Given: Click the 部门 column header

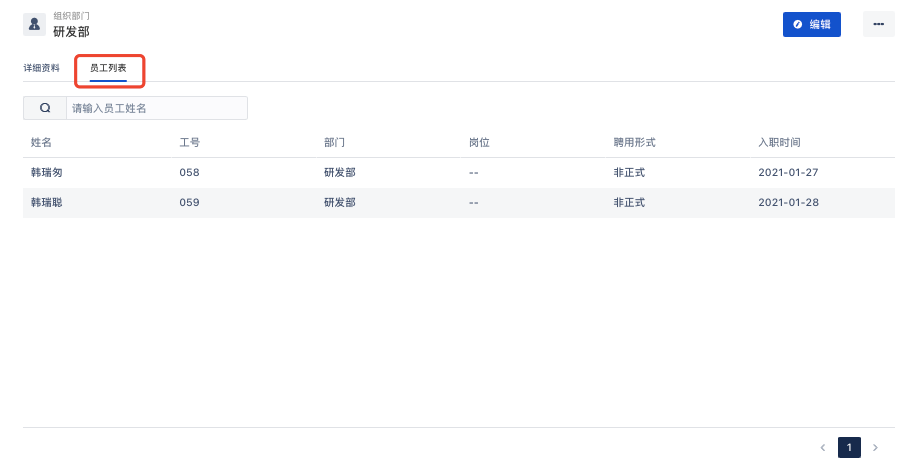Looking at the screenshot, I should point(334,142).
